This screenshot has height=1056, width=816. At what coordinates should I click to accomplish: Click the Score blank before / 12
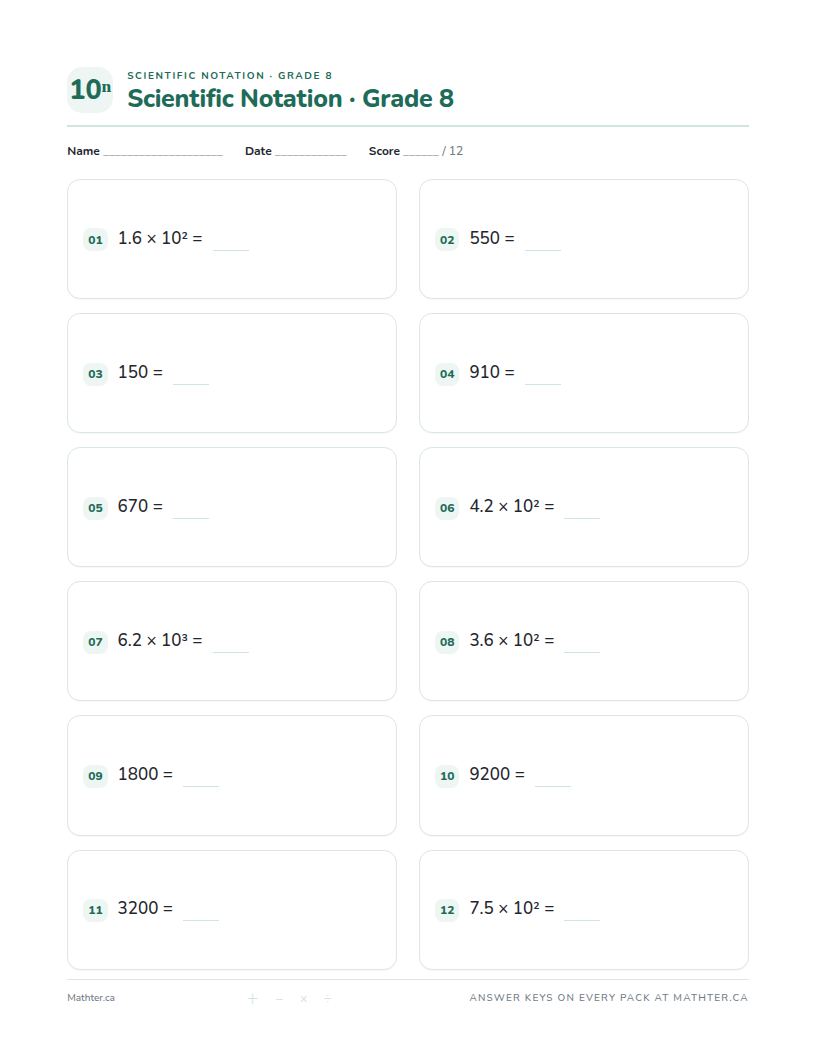tap(421, 152)
